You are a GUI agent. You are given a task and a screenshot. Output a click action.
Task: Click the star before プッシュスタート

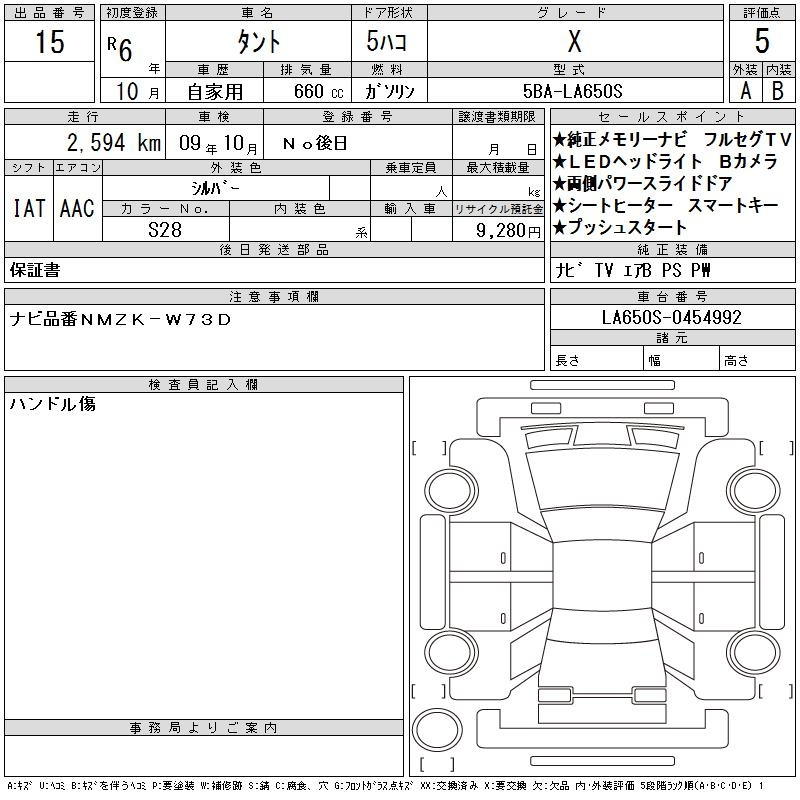click(559, 228)
